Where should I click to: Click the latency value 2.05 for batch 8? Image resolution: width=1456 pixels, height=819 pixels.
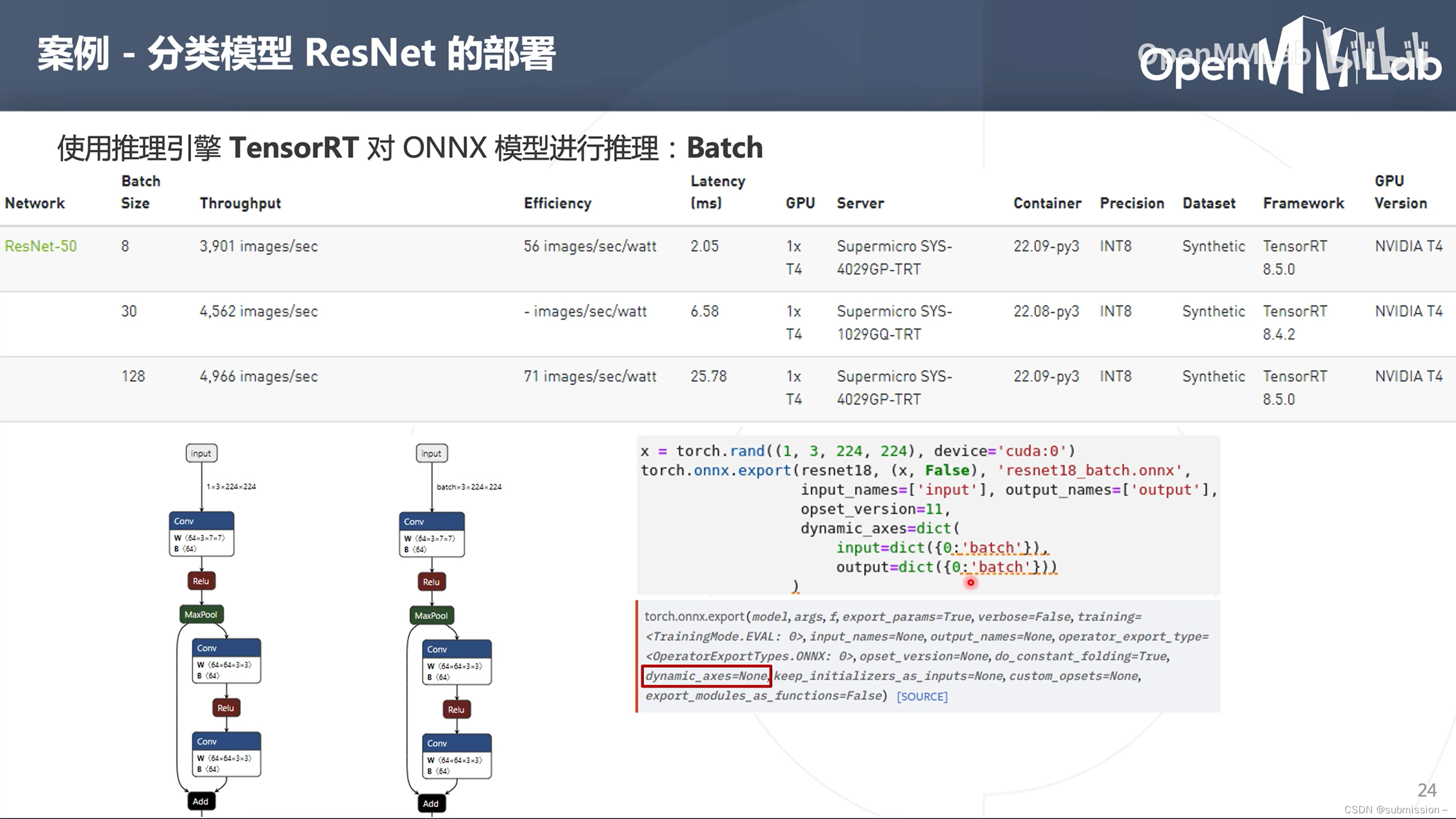pyautogui.click(x=704, y=246)
